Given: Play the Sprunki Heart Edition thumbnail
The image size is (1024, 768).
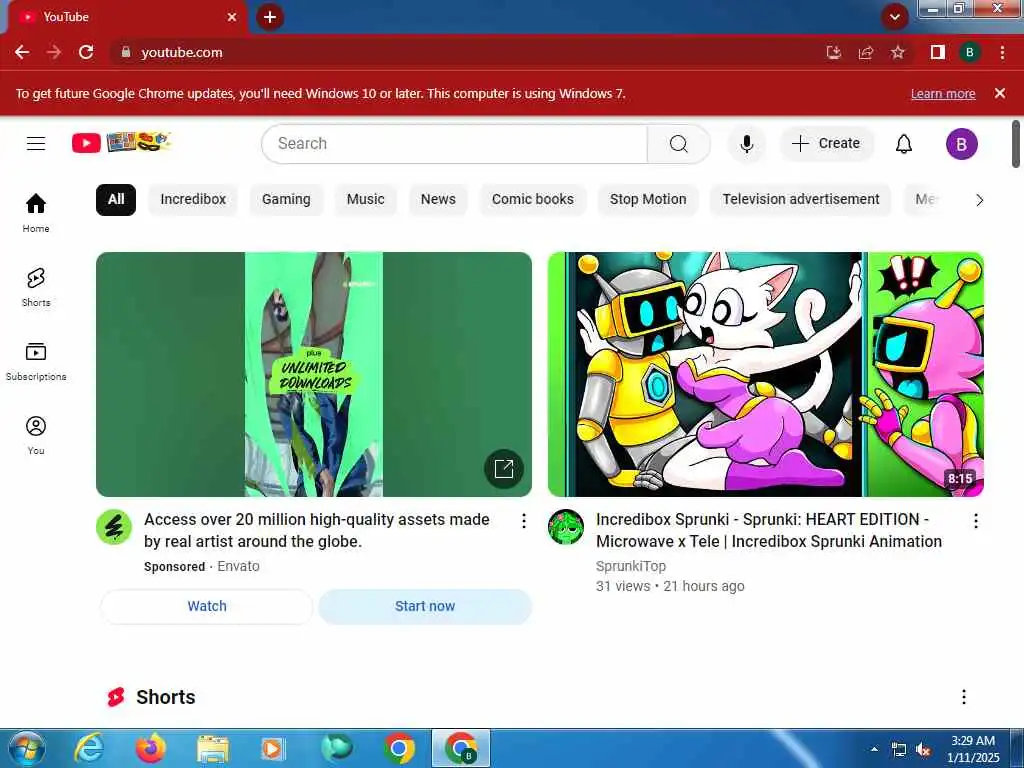Looking at the screenshot, I should (x=765, y=374).
